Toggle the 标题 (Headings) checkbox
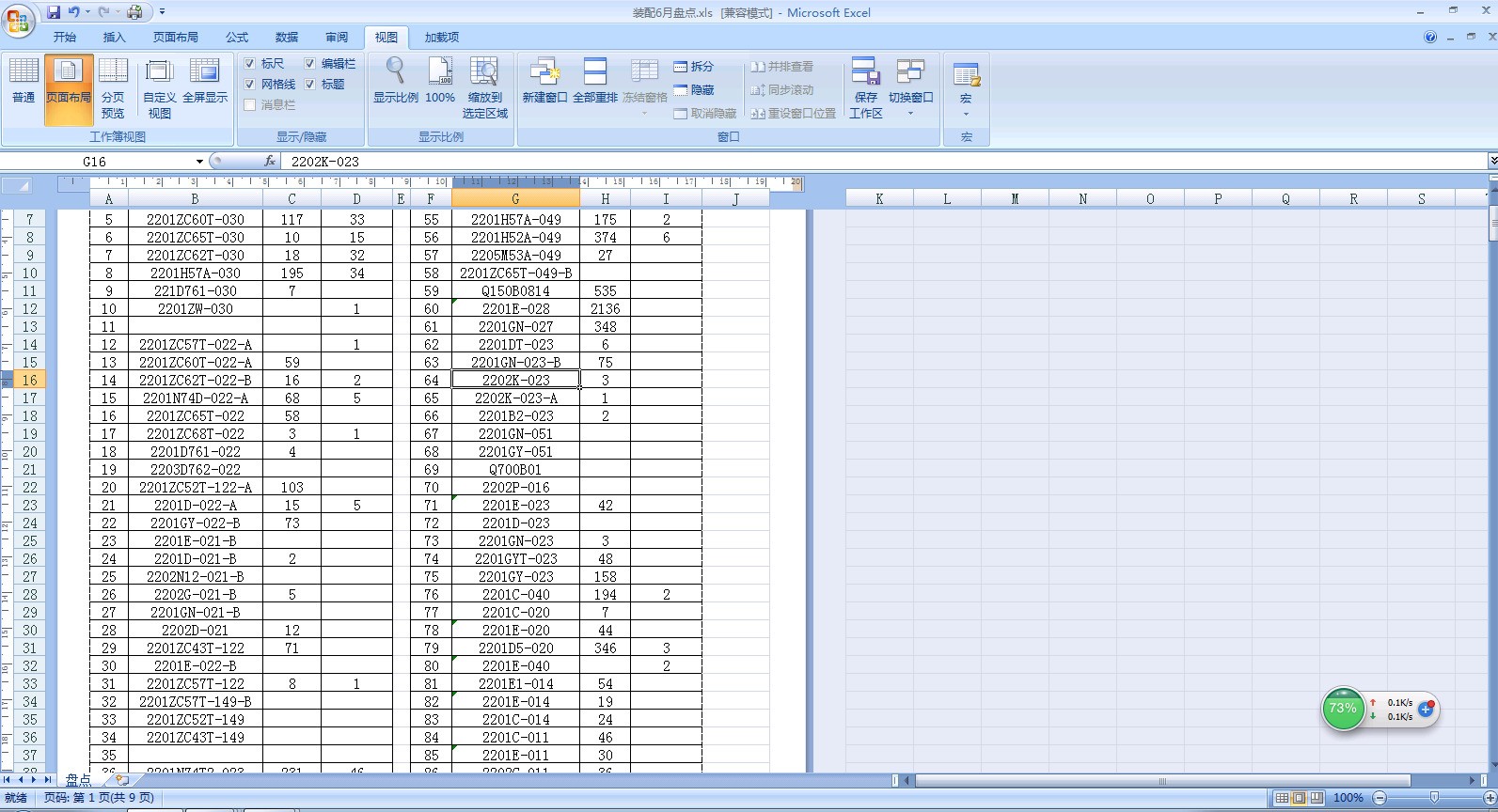The height and width of the screenshot is (812, 1498). [x=309, y=85]
